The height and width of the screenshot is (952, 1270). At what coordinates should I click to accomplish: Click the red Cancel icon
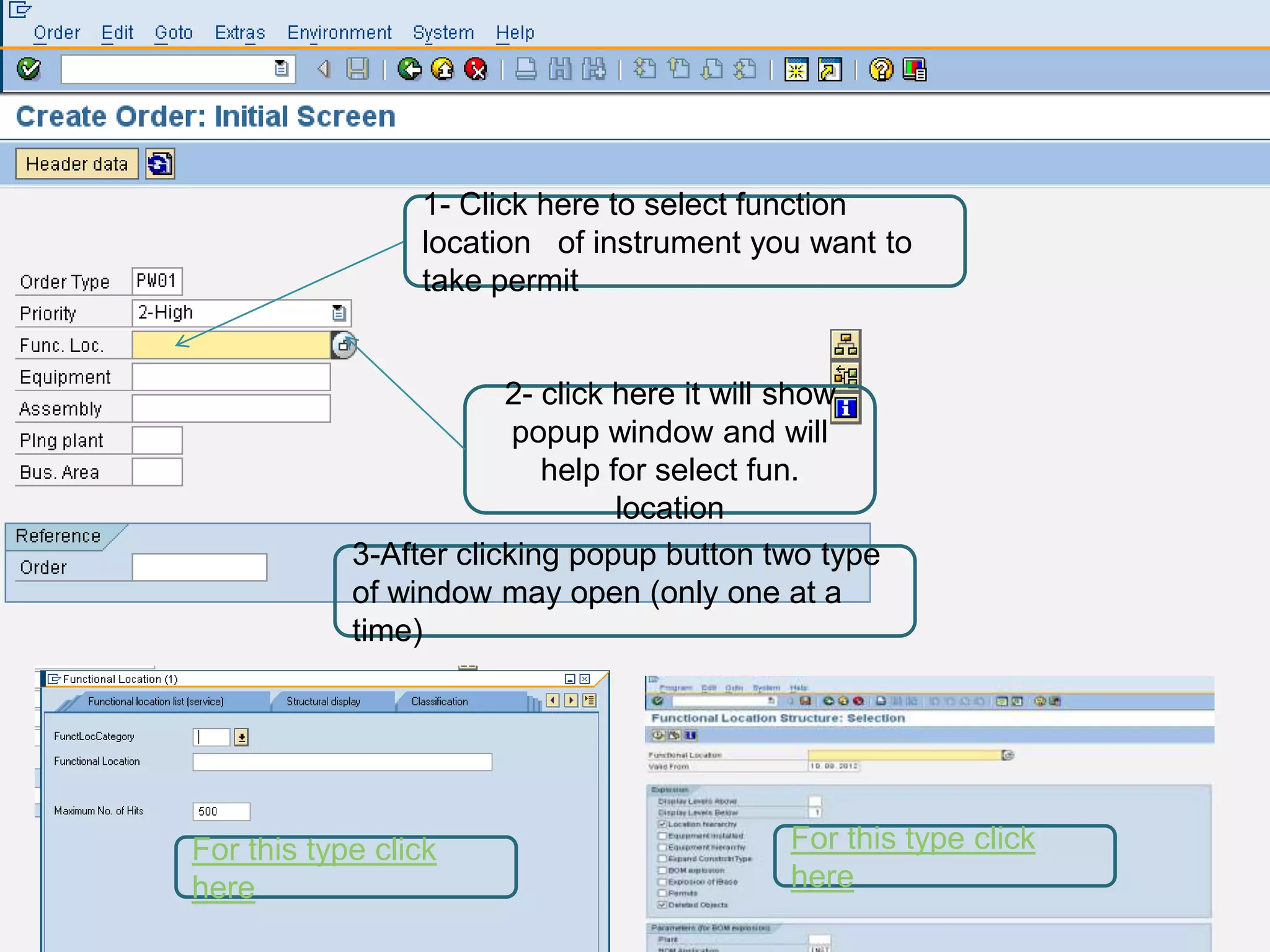(x=476, y=69)
